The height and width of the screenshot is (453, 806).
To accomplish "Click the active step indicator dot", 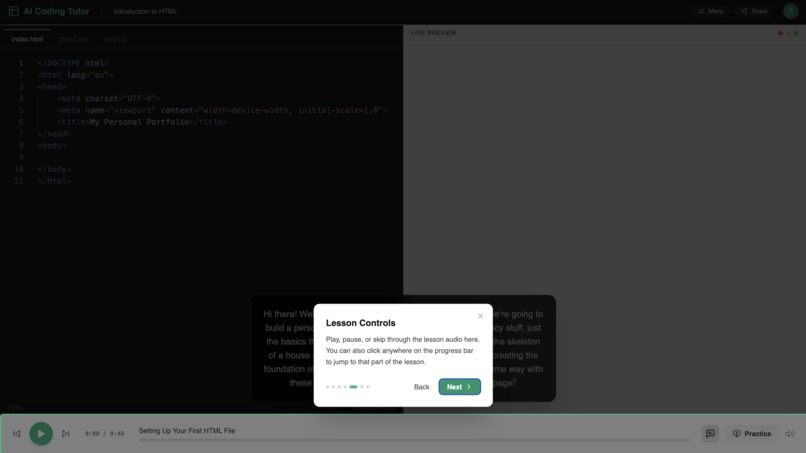I will [x=353, y=387].
